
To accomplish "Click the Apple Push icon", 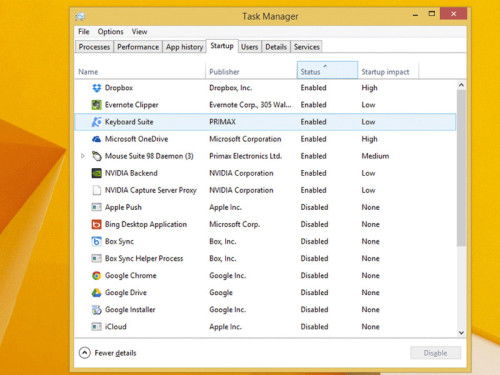I will pos(96,207).
